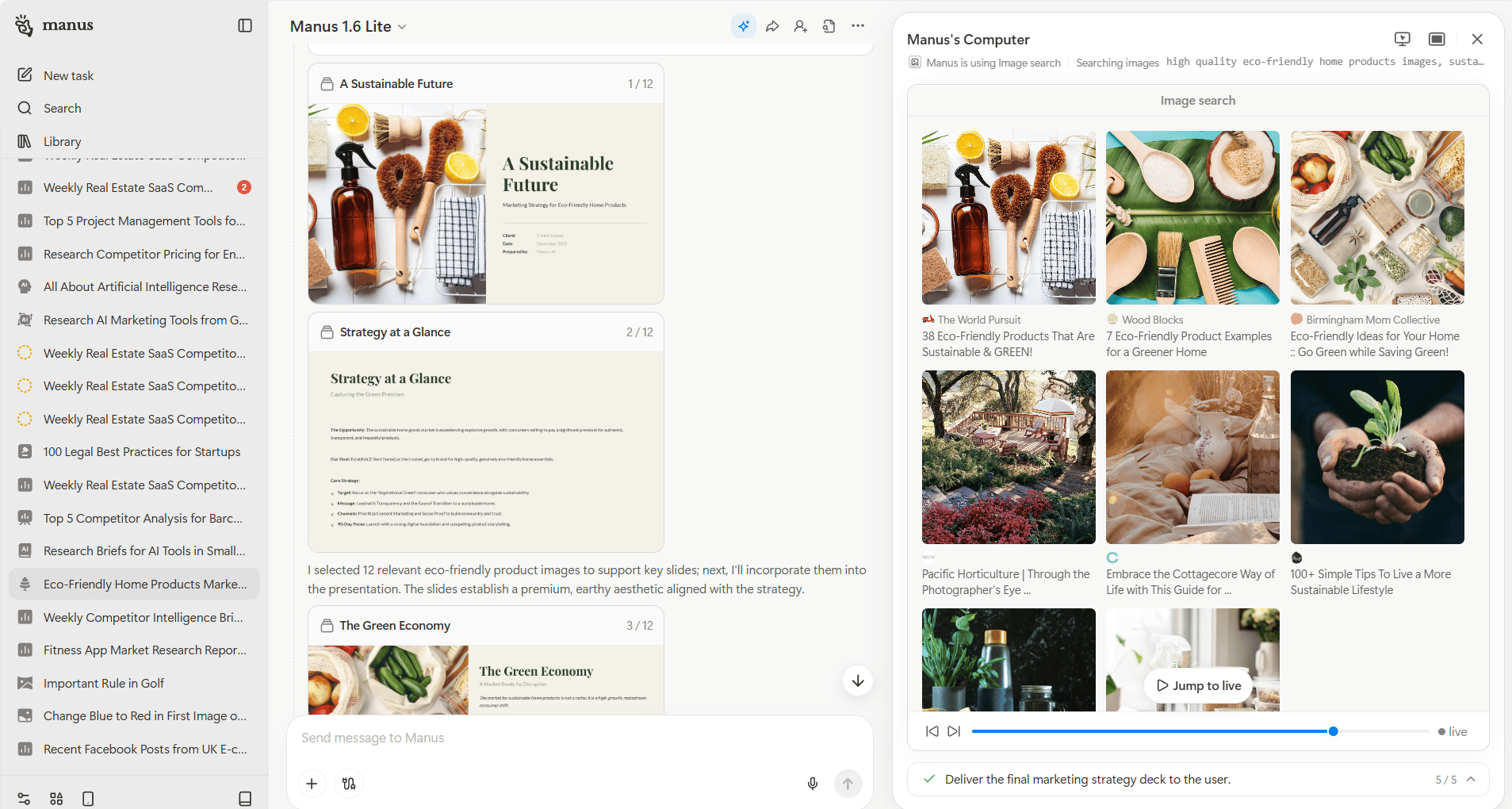Click the blue sparkle icon in the header

[x=744, y=26]
